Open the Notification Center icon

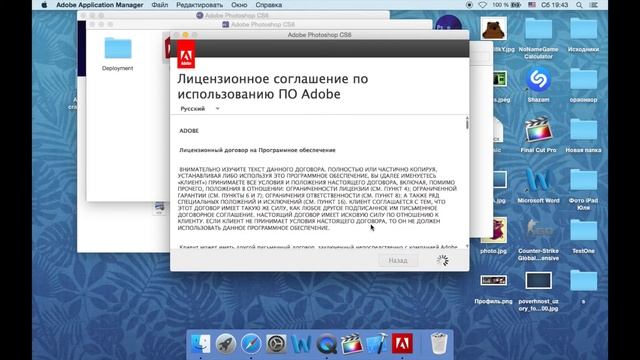tap(594, 5)
